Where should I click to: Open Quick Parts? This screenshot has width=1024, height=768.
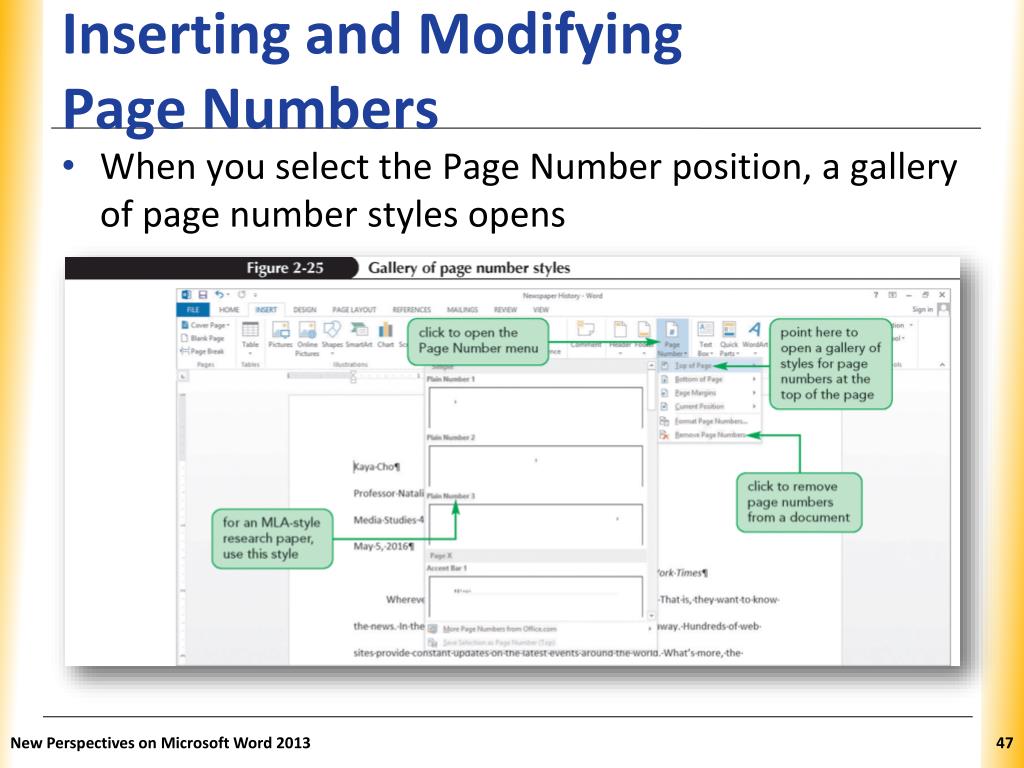(x=728, y=338)
